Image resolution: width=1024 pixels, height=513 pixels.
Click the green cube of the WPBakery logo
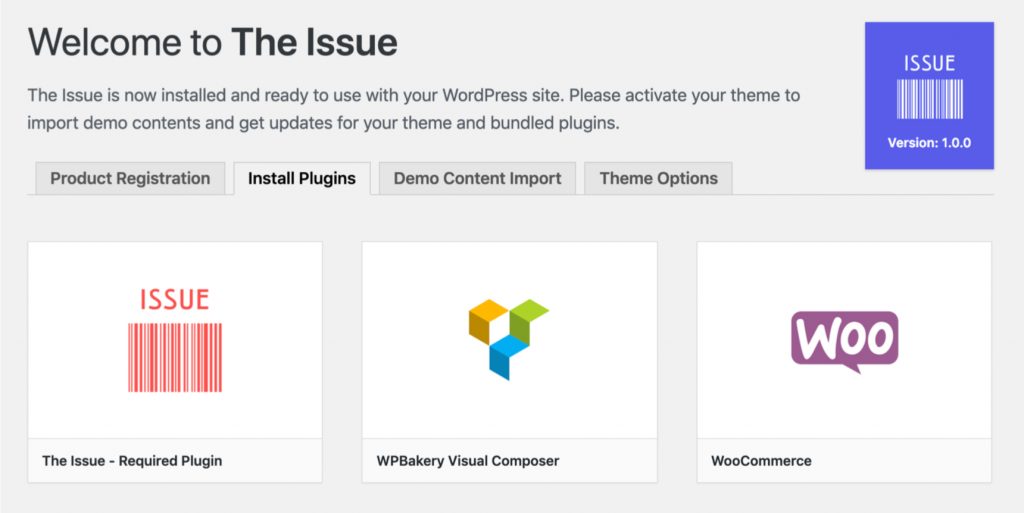coord(528,320)
